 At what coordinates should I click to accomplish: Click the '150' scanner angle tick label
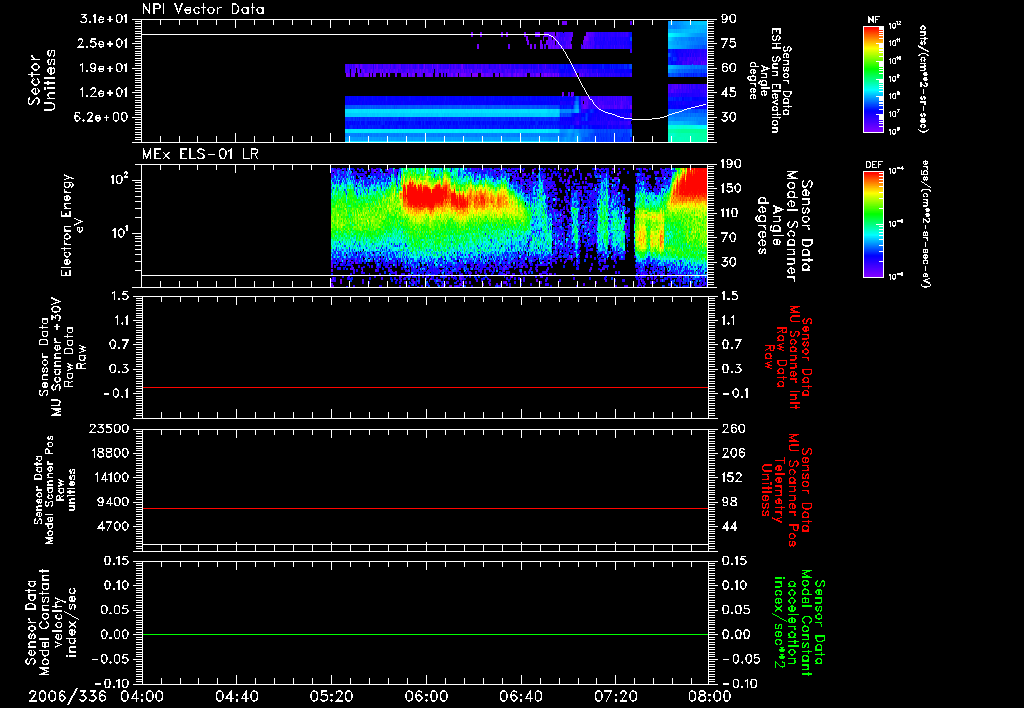coord(731,189)
